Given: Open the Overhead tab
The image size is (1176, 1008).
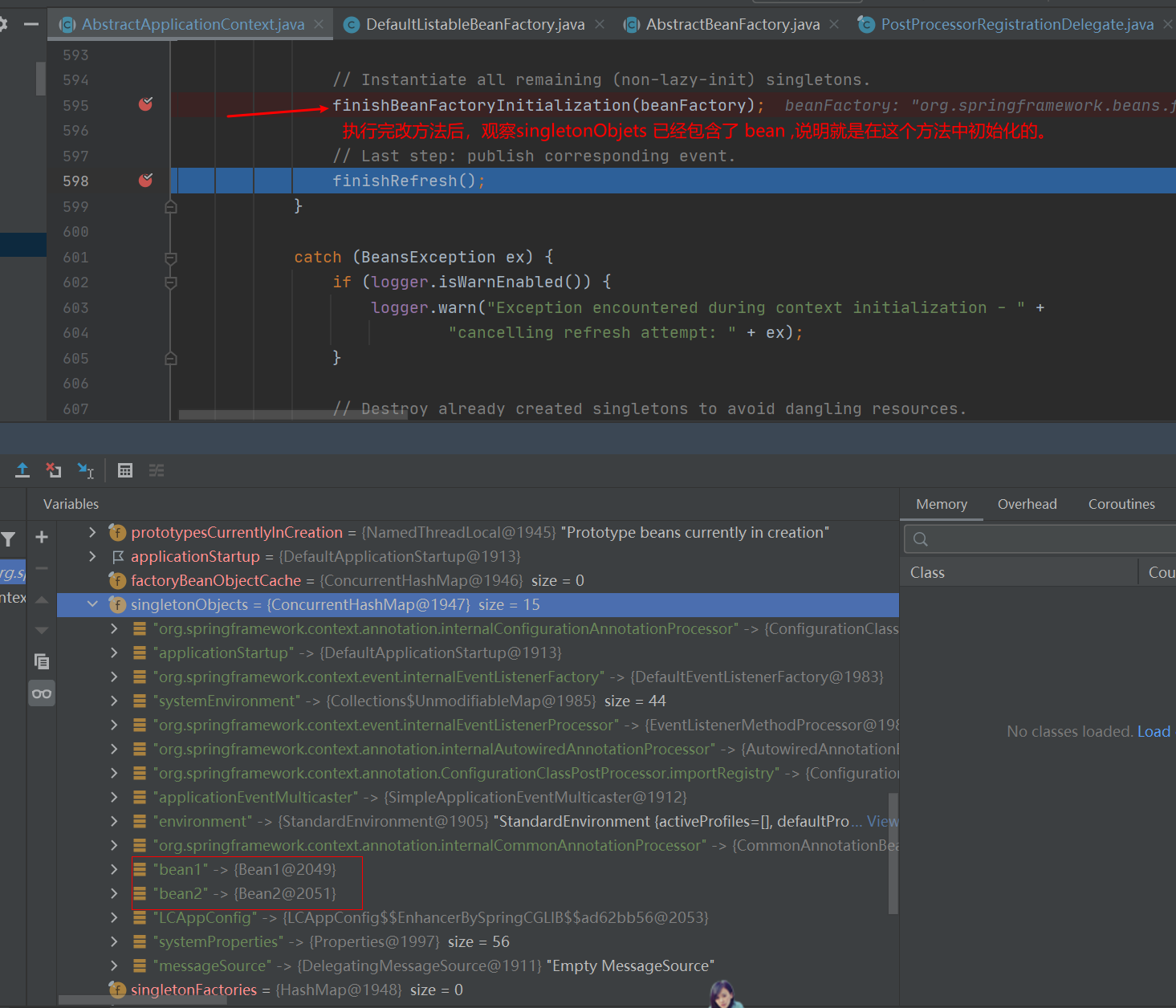Looking at the screenshot, I should click(1027, 504).
